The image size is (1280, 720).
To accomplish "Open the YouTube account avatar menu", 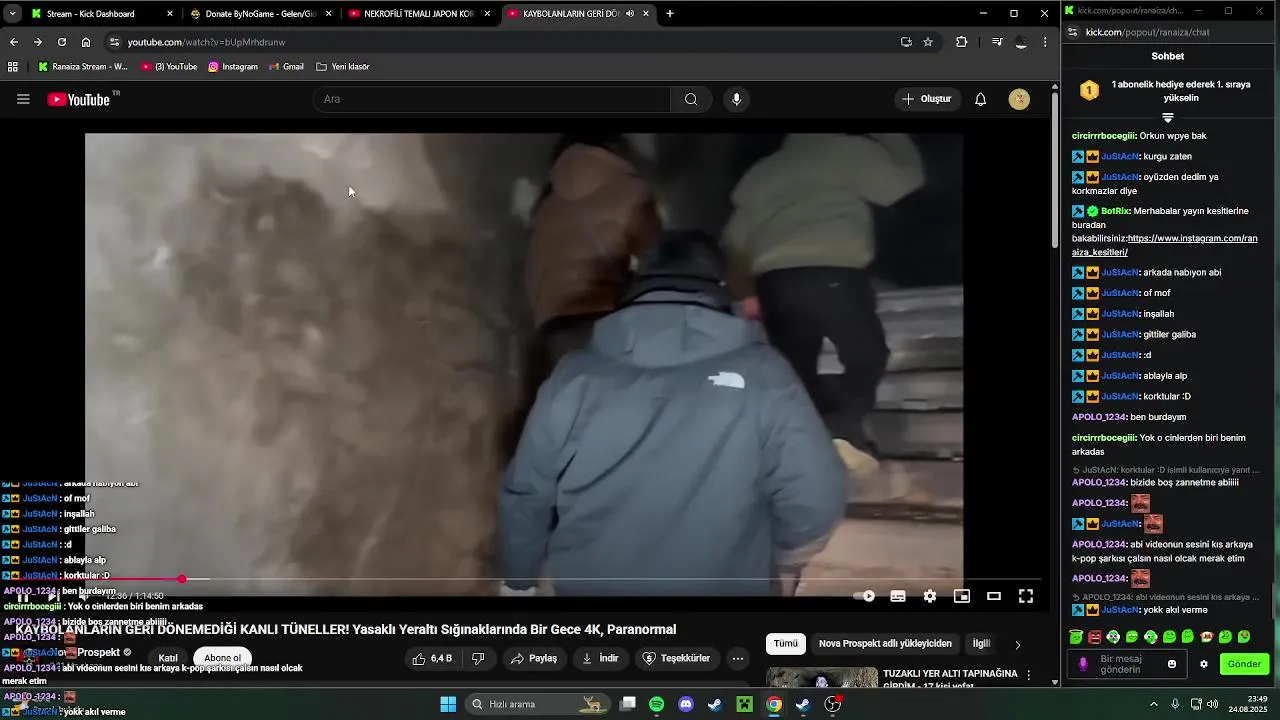I will click(x=1019, y=99).
